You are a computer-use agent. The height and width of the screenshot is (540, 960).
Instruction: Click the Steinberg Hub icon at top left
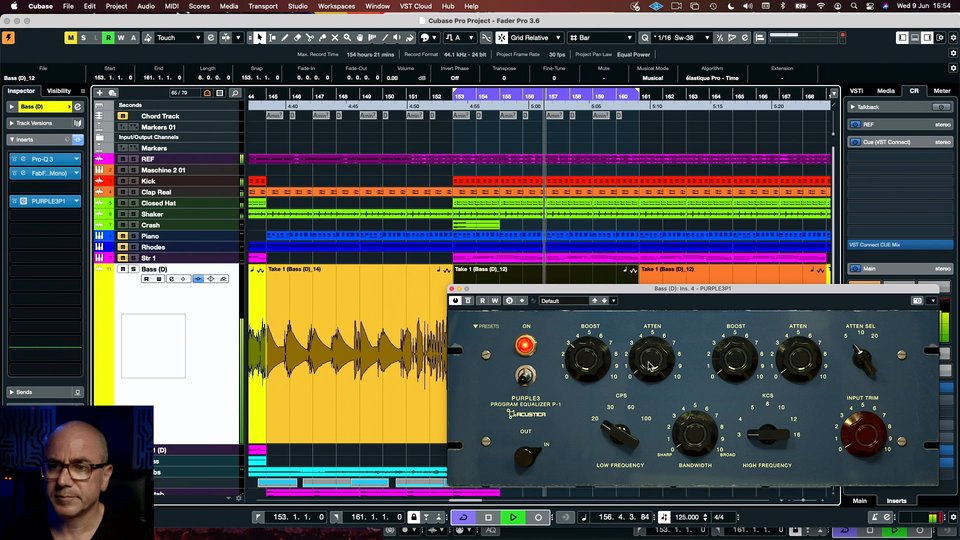click(8, 38)
